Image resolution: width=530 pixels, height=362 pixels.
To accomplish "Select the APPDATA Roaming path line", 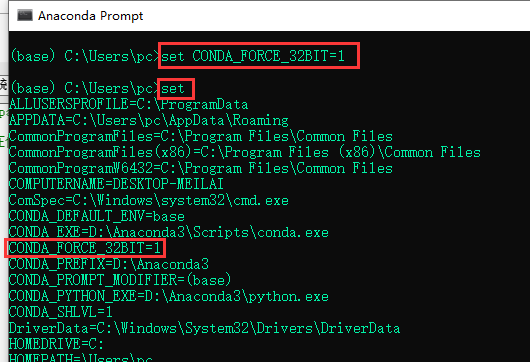I will [x=149, y=120].
